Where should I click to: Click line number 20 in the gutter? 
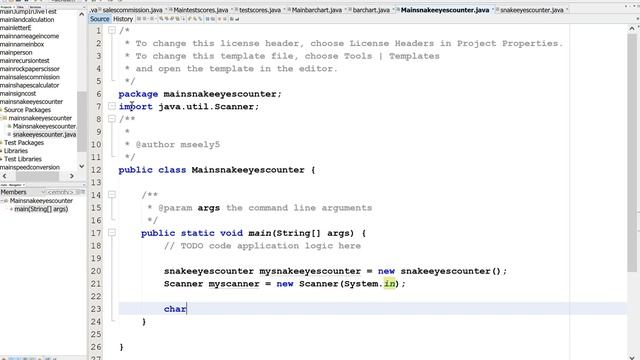(x=96, y=271)
